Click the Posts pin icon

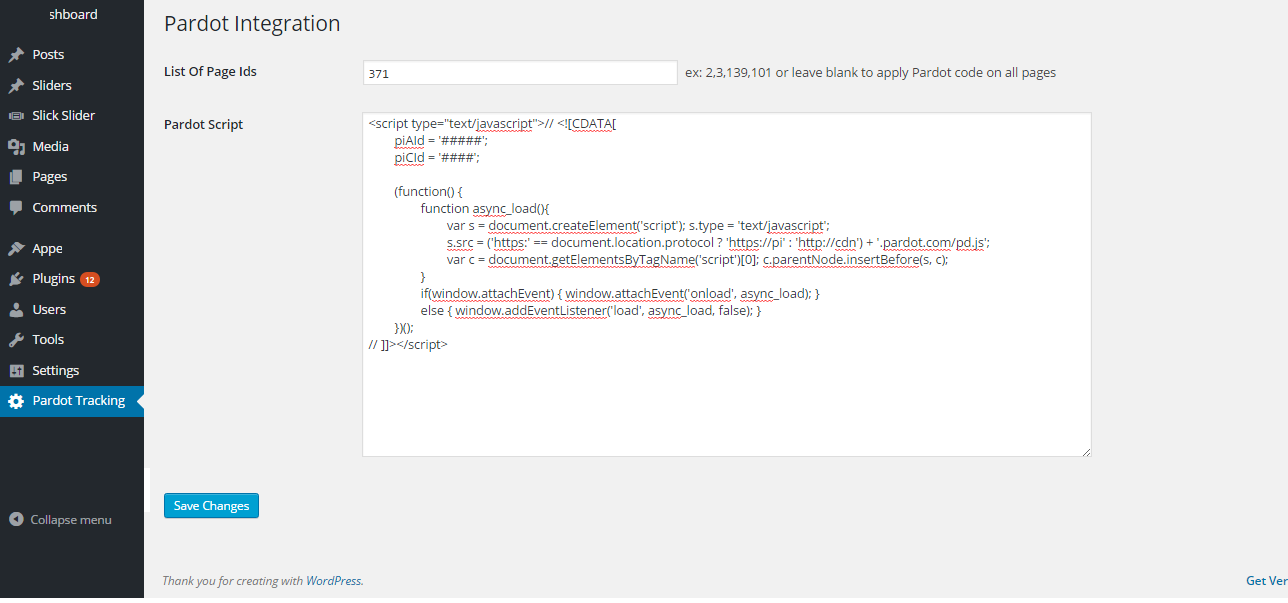tap(16, 55)
